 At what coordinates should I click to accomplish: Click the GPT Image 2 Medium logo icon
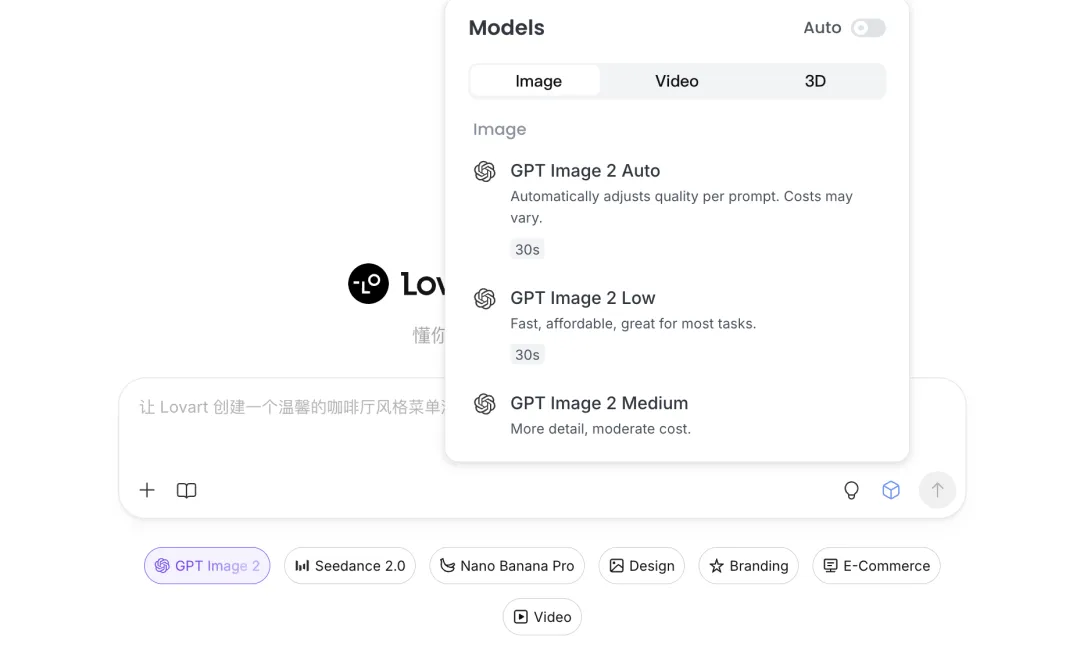pyautogui.click(x=485, y=404)
